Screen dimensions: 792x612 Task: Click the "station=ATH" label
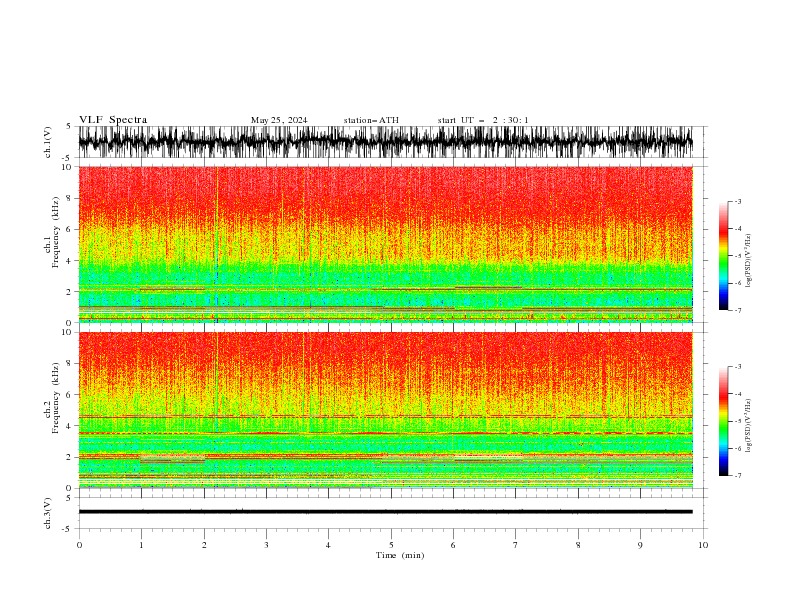371,120
